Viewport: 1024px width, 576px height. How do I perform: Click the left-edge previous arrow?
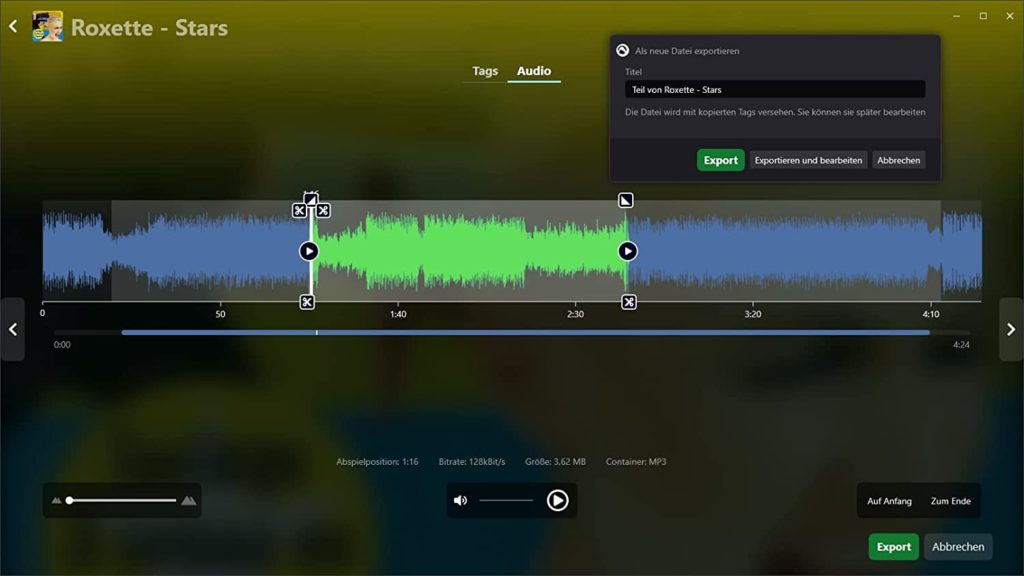click(x=12, y=329)
